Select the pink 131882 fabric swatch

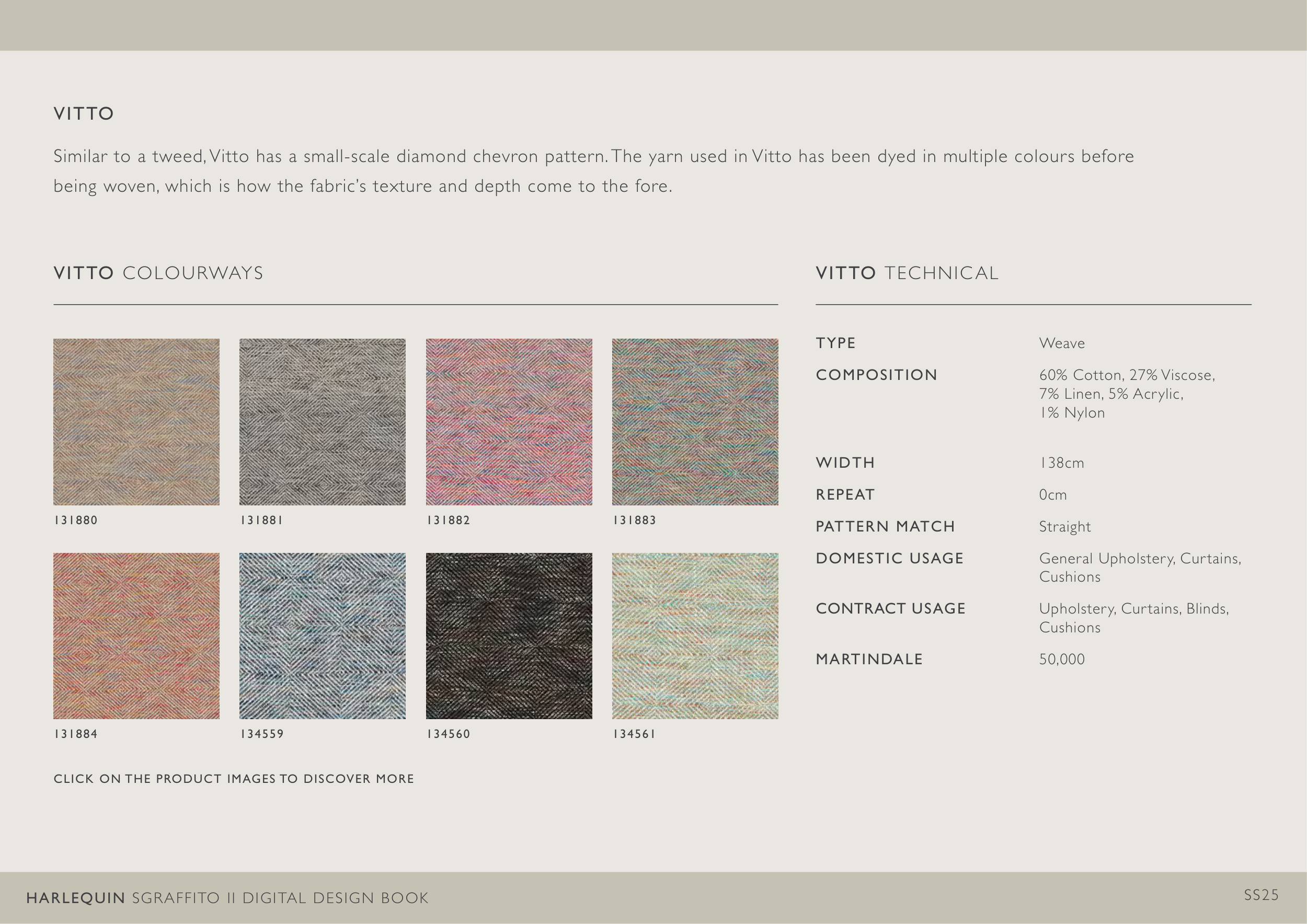click(x=509, y=422)
